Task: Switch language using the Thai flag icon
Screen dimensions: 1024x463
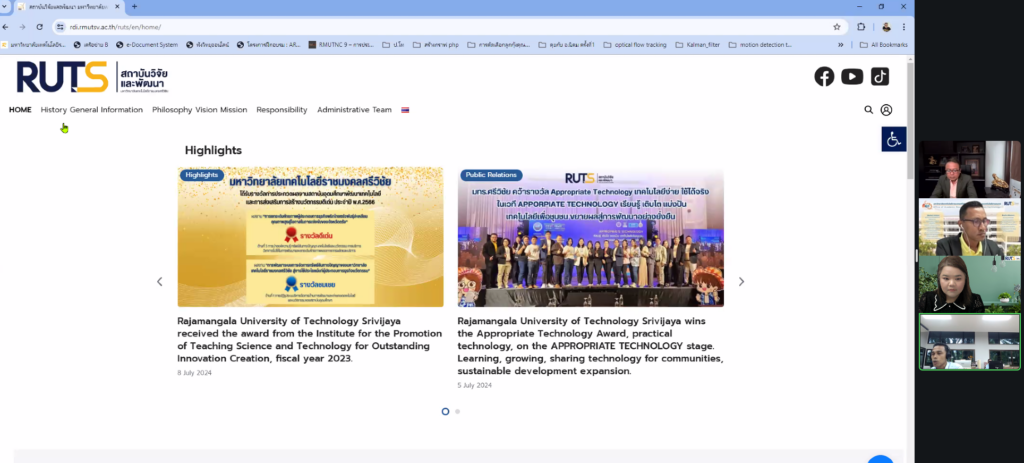Action: (405, 110)
